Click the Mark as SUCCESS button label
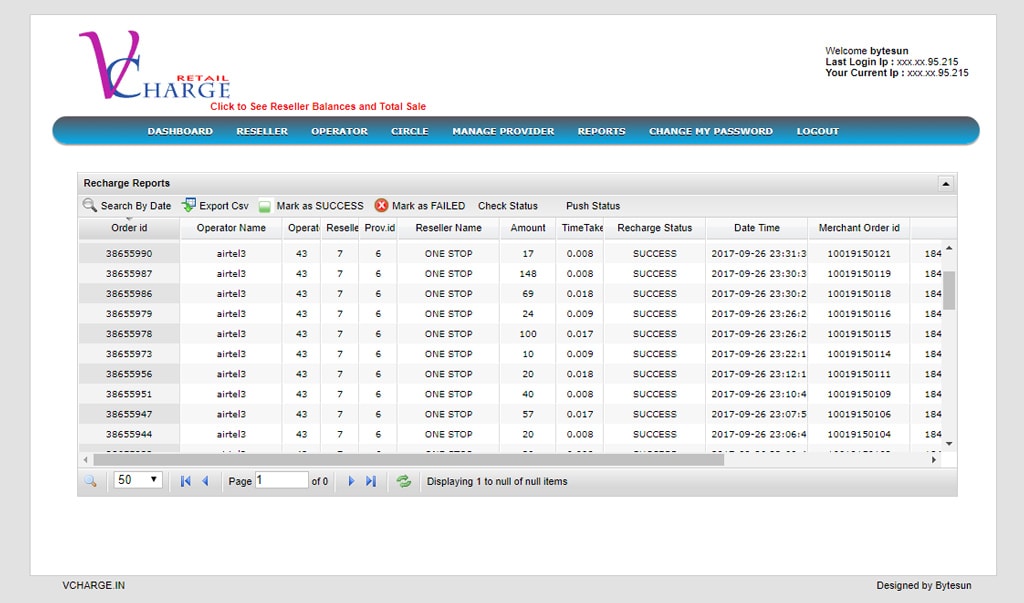Viewport: 1024px width, 603px height. pos(320,206)
